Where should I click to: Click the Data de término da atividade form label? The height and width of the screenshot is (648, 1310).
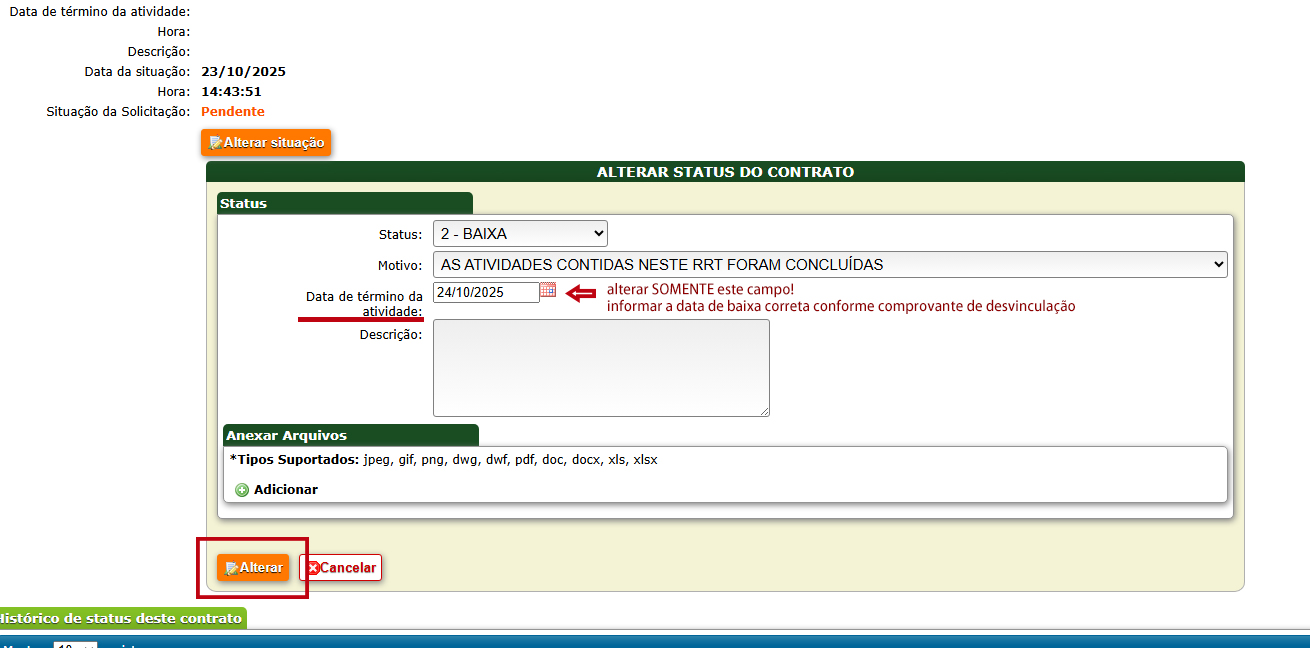[364, 304]
